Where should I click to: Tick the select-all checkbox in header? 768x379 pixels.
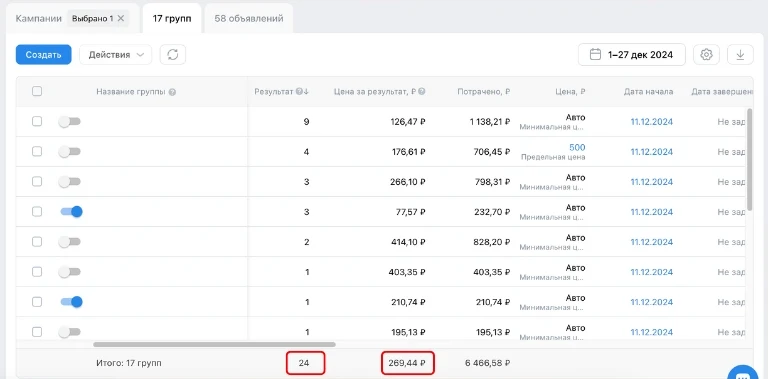click(37, 91)
